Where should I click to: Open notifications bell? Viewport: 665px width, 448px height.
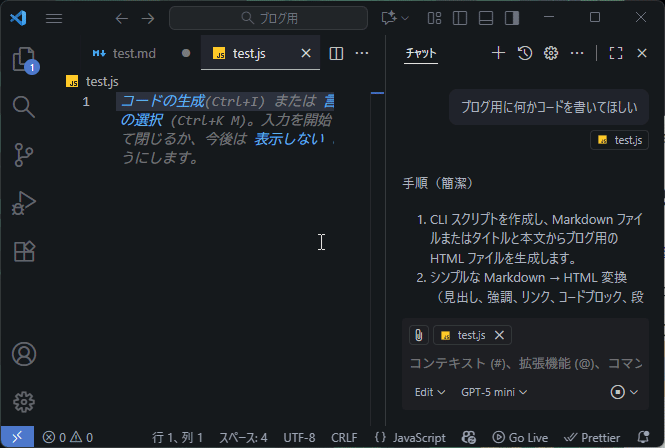tap(643, 437)
